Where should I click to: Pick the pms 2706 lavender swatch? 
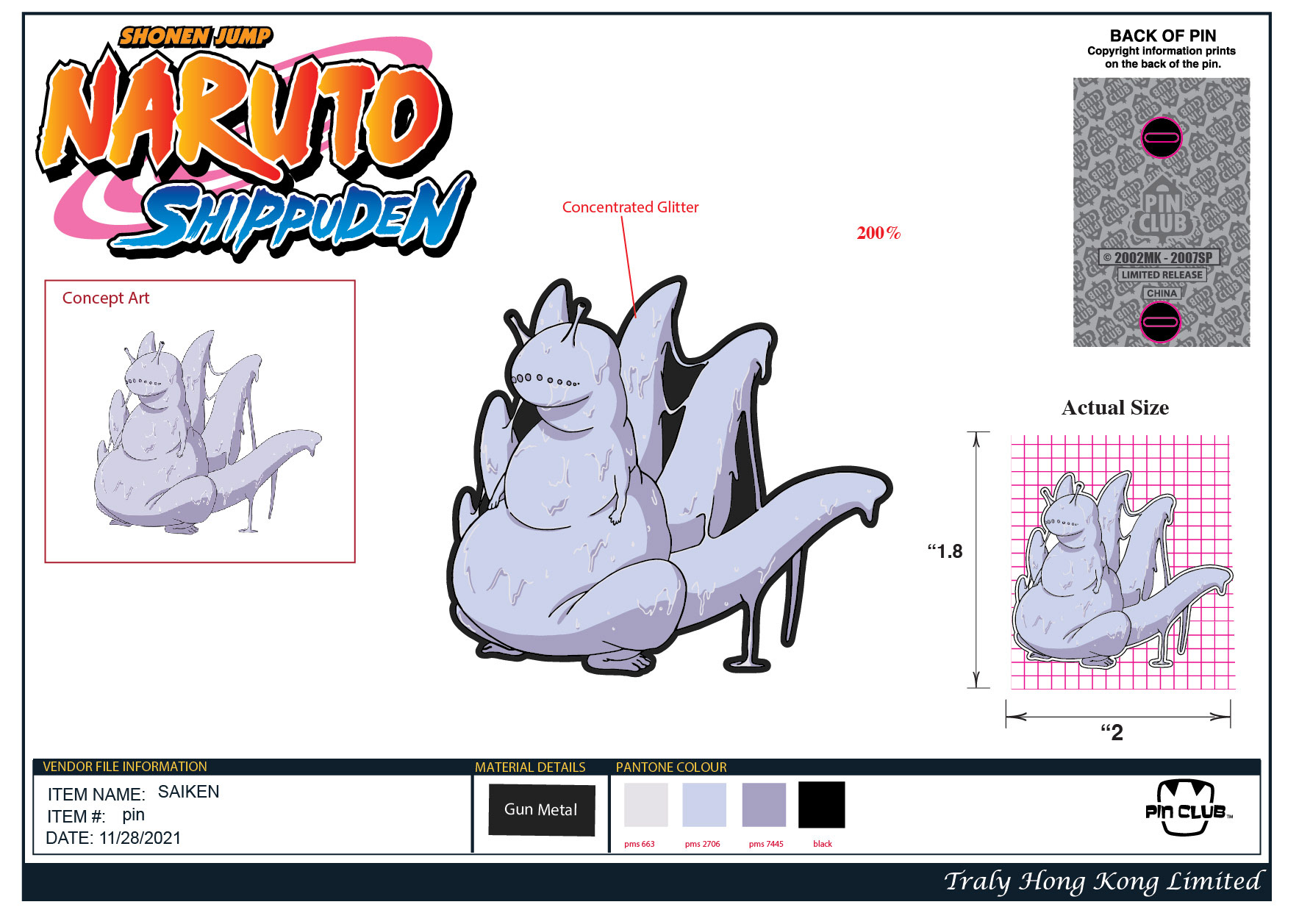(704, 805)
